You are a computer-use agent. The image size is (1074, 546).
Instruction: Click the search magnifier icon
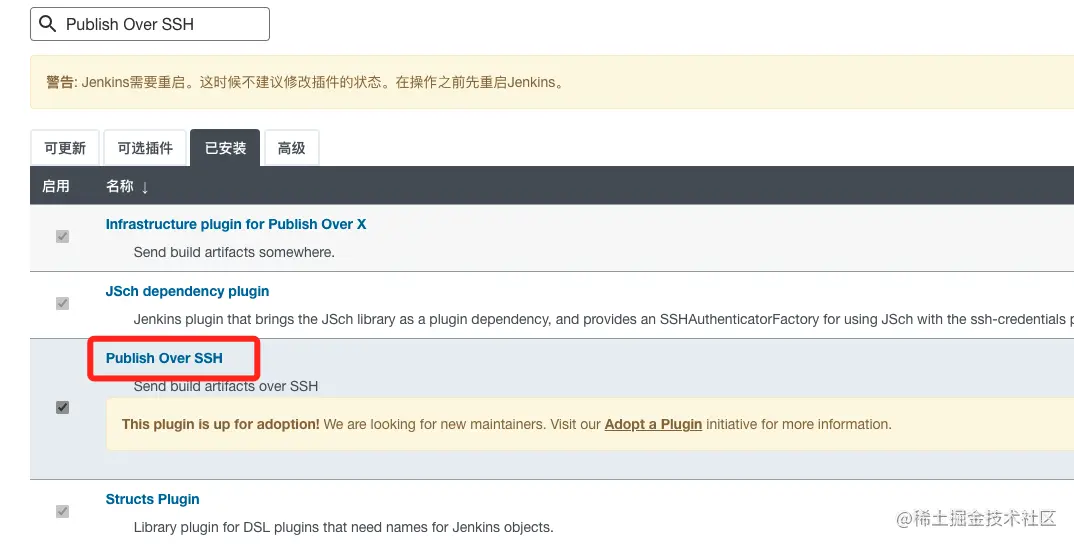coord(47,24)
